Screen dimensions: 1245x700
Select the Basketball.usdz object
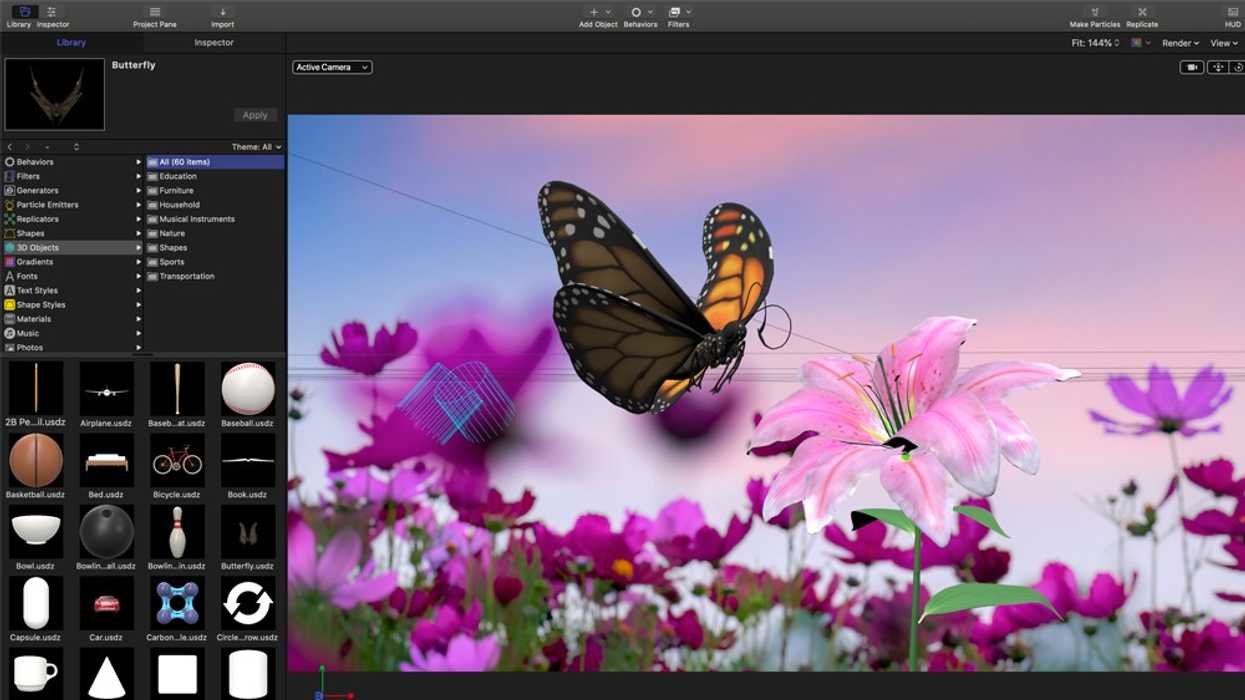tap(36, 461)
